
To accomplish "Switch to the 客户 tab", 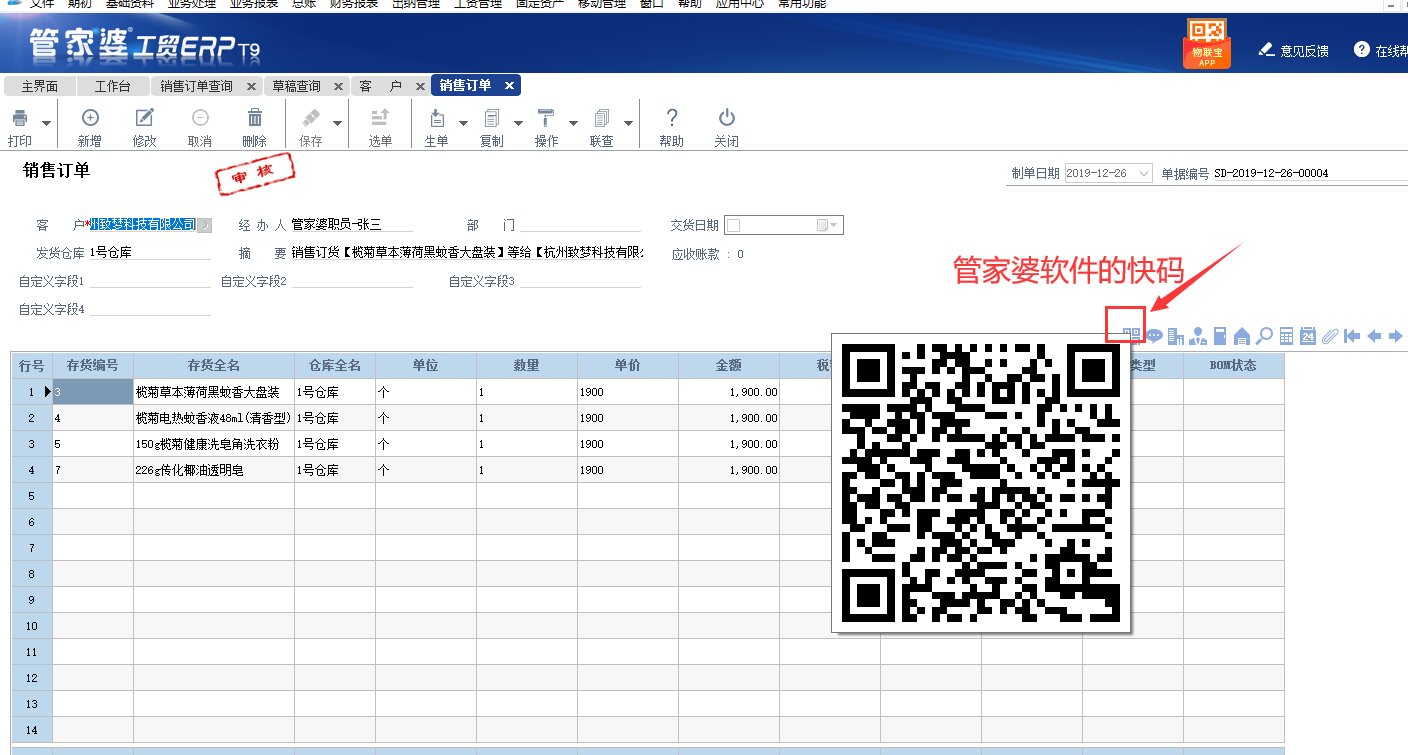I will (x=381, y=86).
